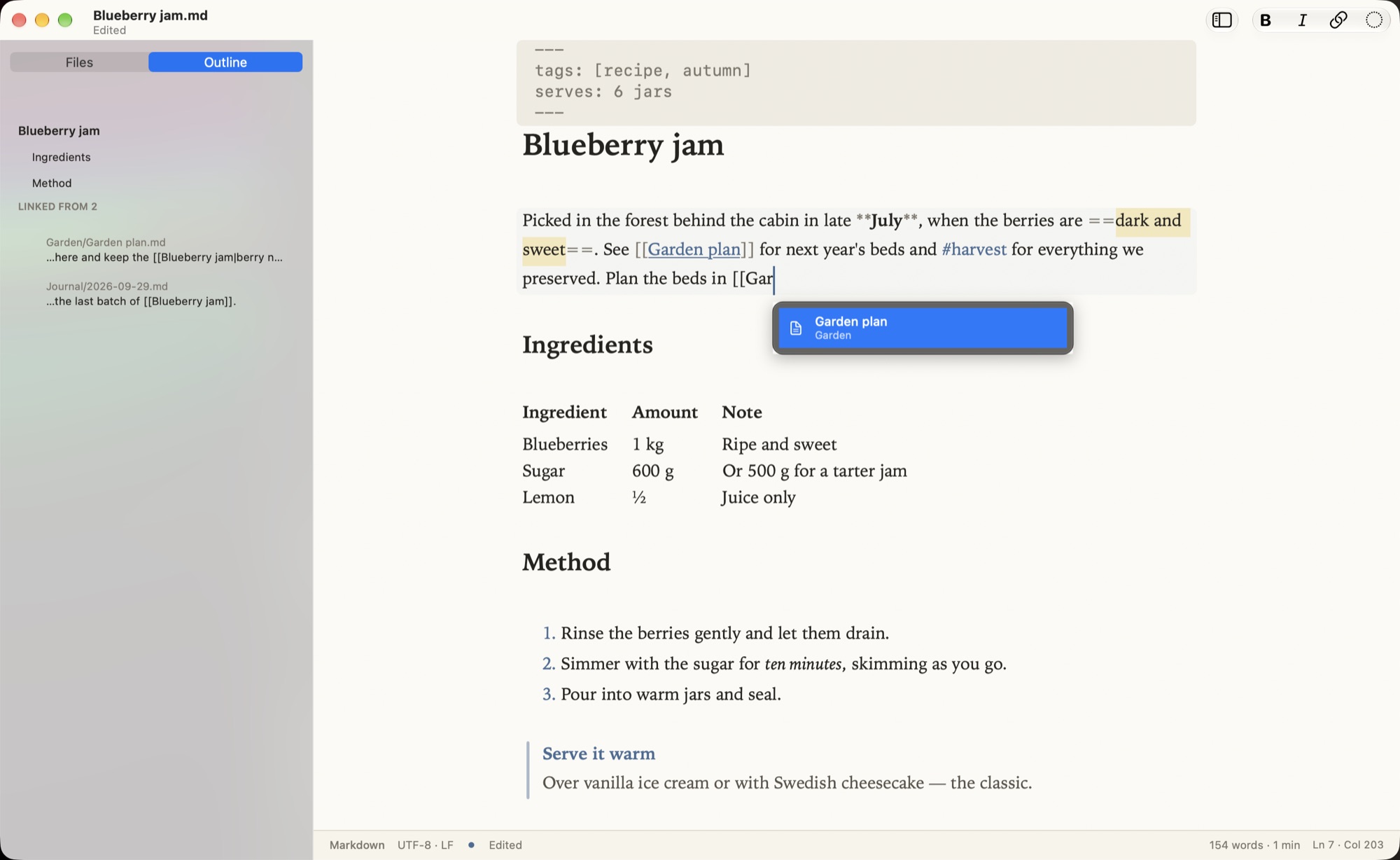The image size is (1400, 860).
Task: Click the Swedish cheesecake callout sentence
Action: coord(787,782)
